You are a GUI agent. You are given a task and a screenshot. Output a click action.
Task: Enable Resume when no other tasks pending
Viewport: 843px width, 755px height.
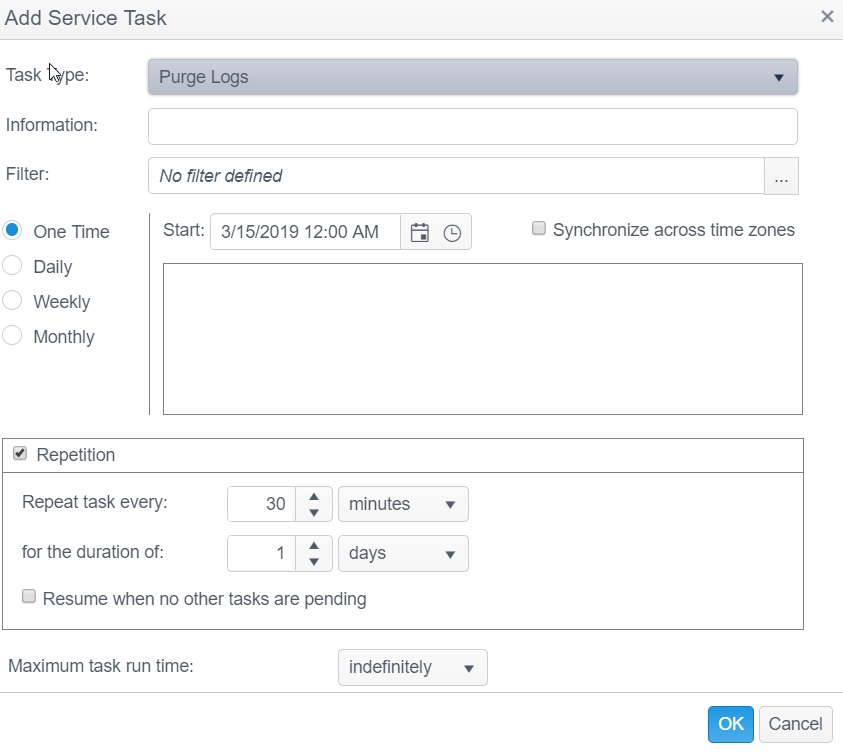coord(30,597)
